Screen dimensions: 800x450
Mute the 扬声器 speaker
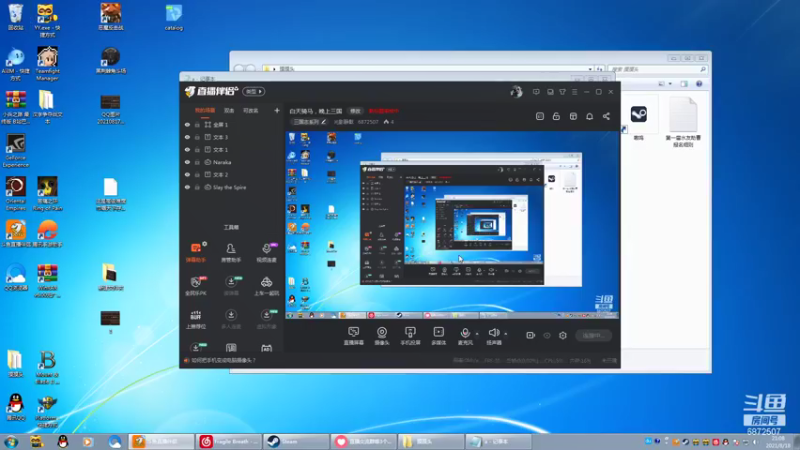point(493,333)
